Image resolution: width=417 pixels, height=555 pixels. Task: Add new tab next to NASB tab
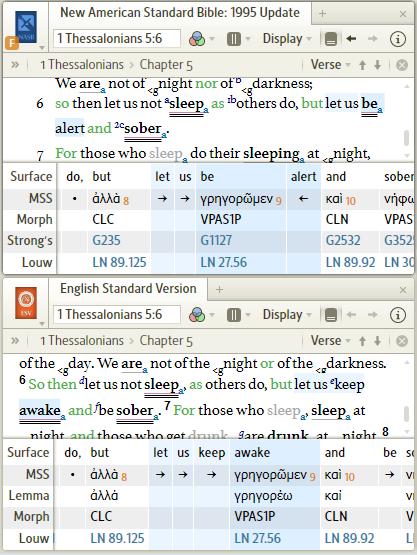click(322, 14)
